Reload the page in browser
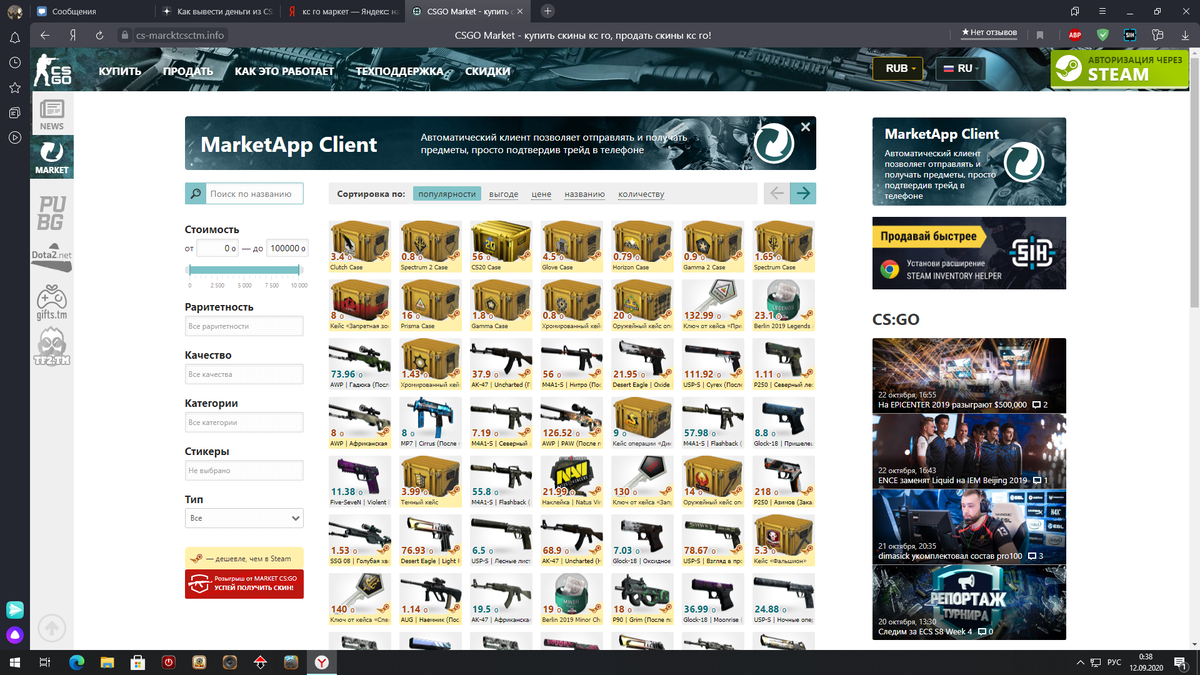The width and height of the screenshot is (1200, 675). [x=100, y=35]
